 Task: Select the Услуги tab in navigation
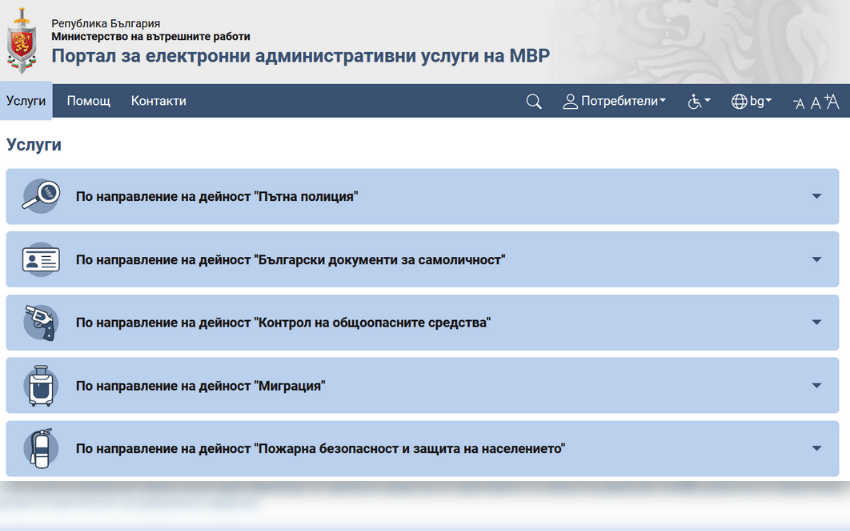[x=26, y=101]
